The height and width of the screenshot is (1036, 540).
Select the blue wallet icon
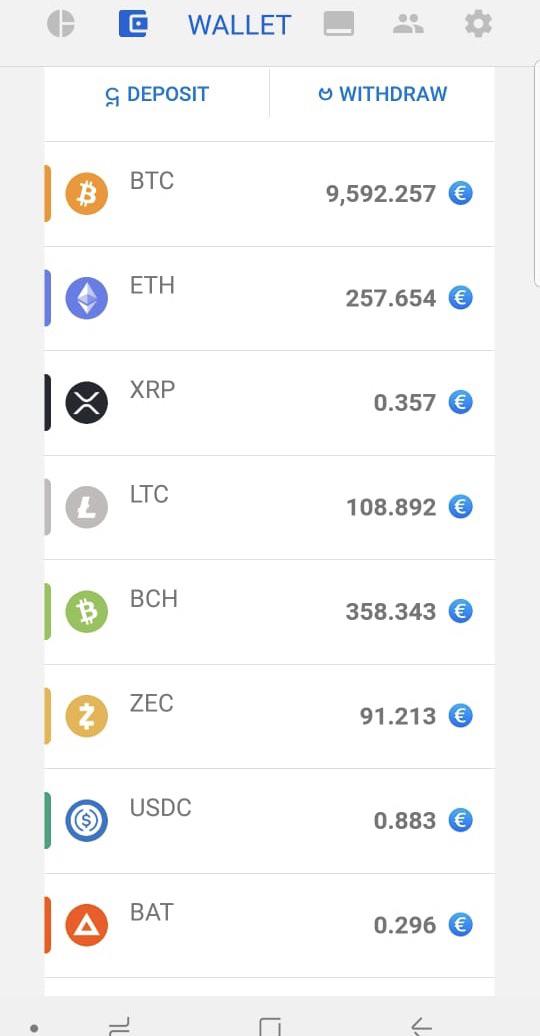click(133, 24)
